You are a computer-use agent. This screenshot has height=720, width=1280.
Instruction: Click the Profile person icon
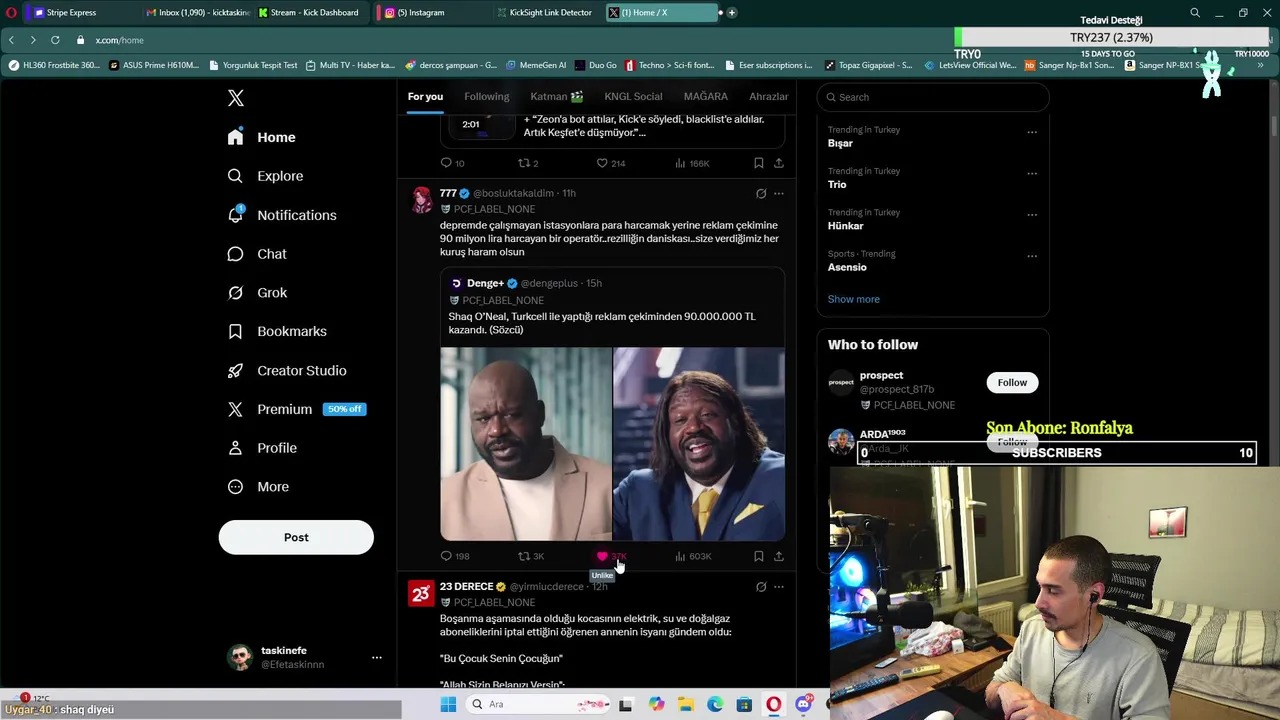click(235, 448)
